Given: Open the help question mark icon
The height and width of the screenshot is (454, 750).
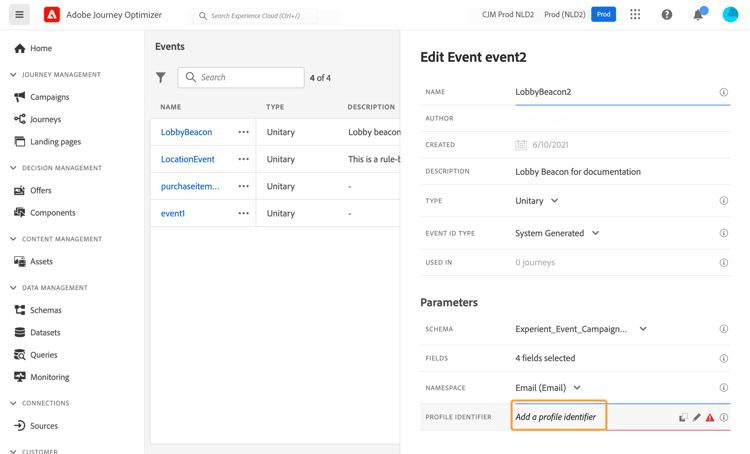Looking at the screenshot, I should [x=667, y=15].
